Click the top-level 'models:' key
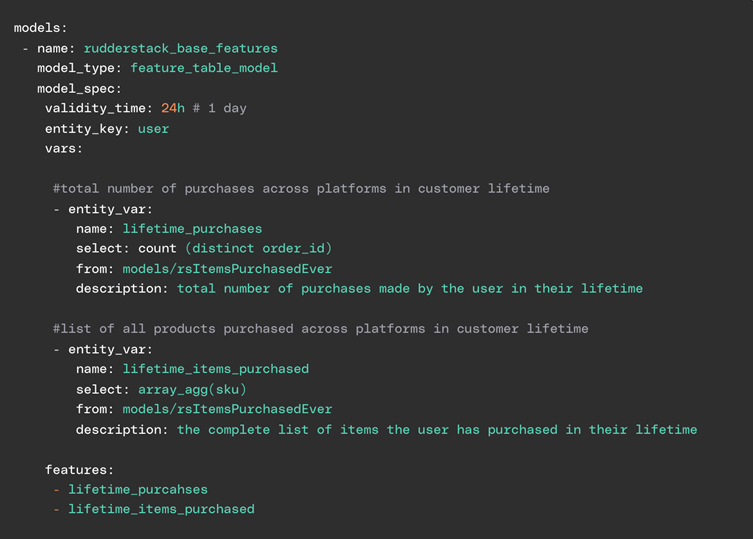753x539 pixels. [x=40, y=28]
